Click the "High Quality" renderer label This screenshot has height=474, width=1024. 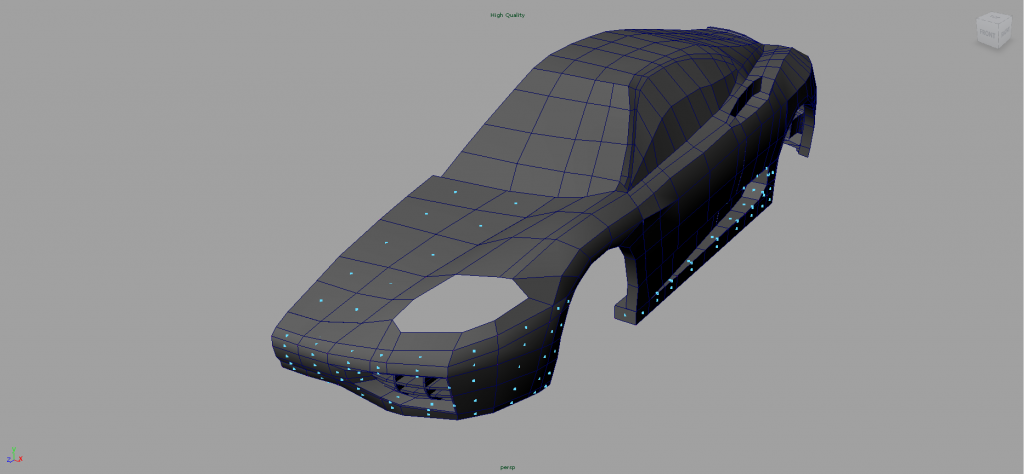click(507, 15)
